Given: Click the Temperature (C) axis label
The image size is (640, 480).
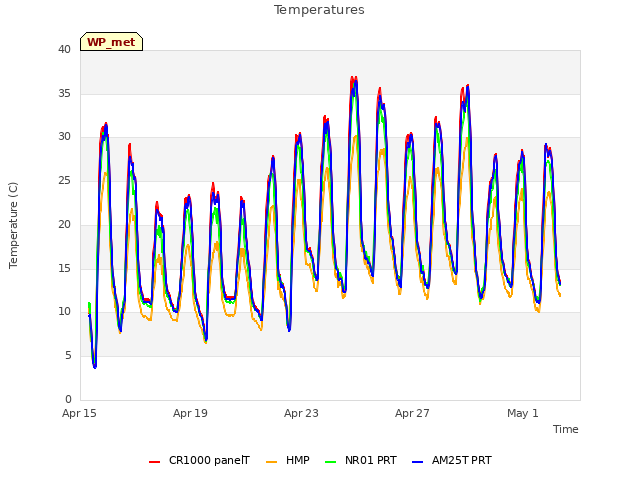Looking at the screenshot, I should point(13,225).
